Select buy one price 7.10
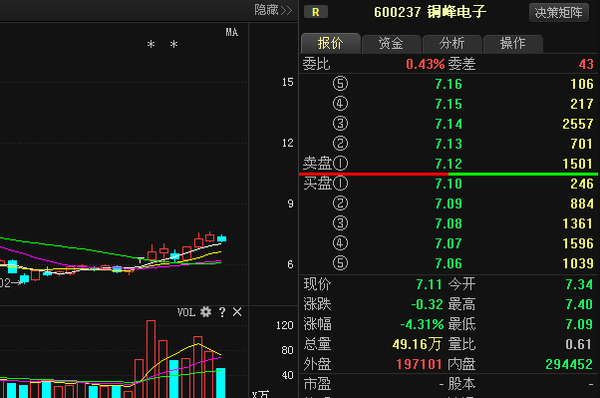This screenshot has width=600, height=398. click(x=448, y=184)
